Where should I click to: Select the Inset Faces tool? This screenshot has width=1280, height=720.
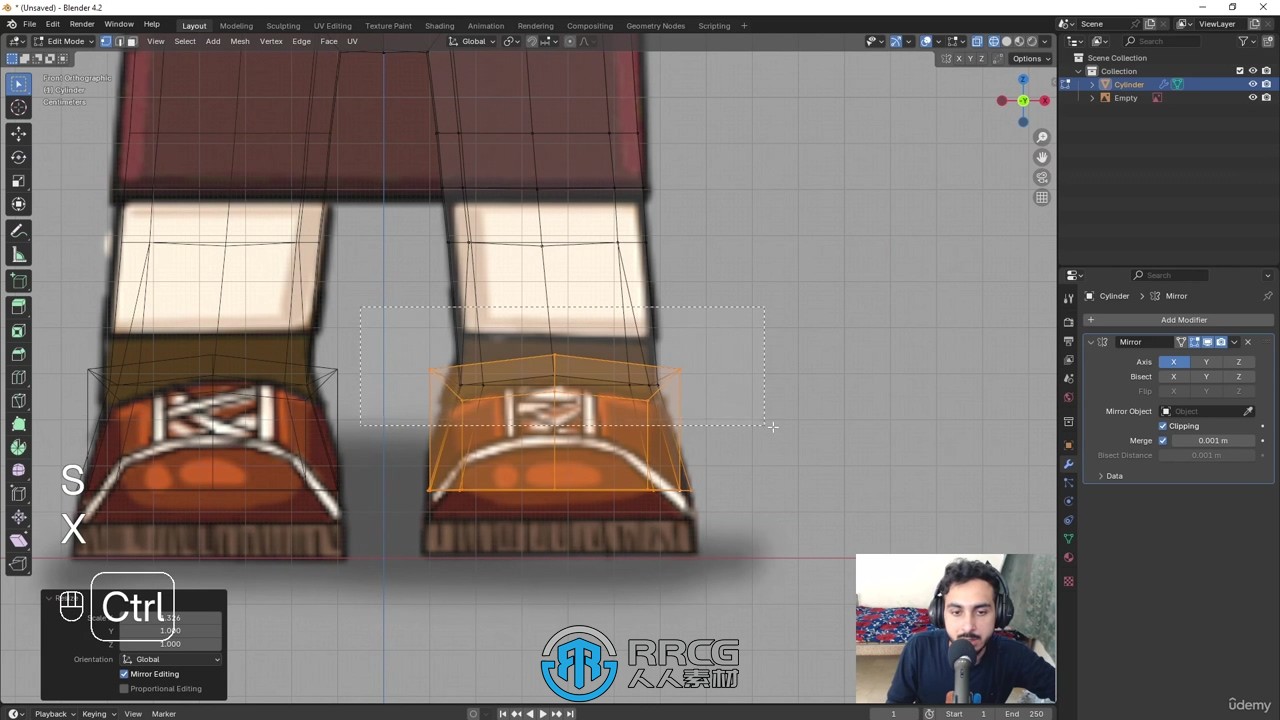(x=18, y=331)
